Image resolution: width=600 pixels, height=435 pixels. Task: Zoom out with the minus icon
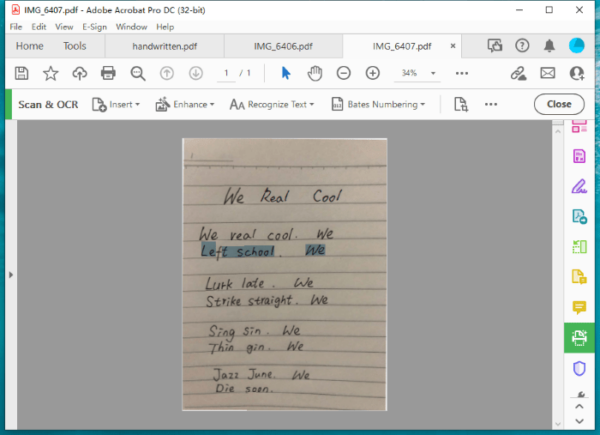point(344,73)
